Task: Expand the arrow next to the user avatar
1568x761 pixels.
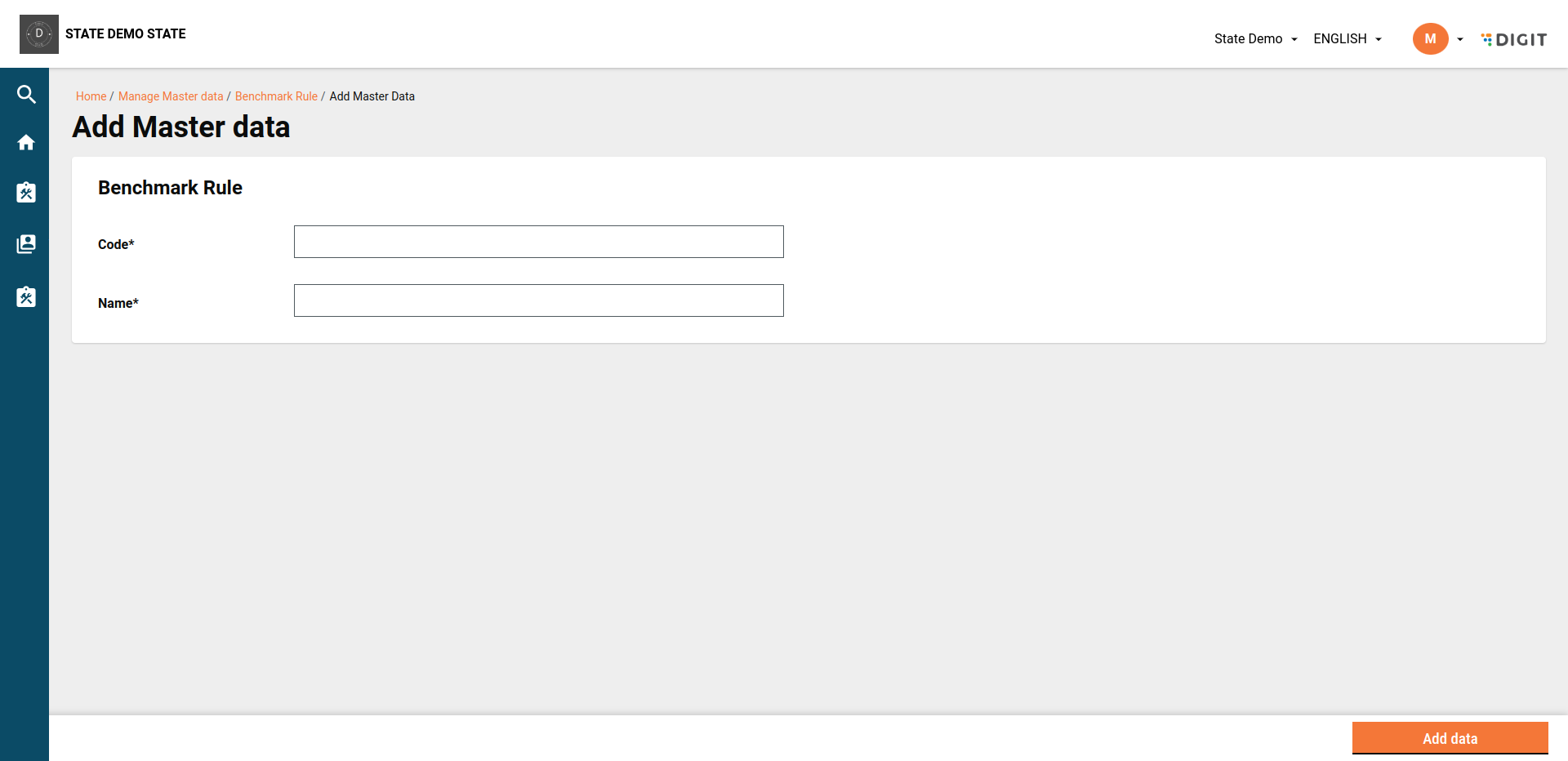Action: coord(1460,39)
